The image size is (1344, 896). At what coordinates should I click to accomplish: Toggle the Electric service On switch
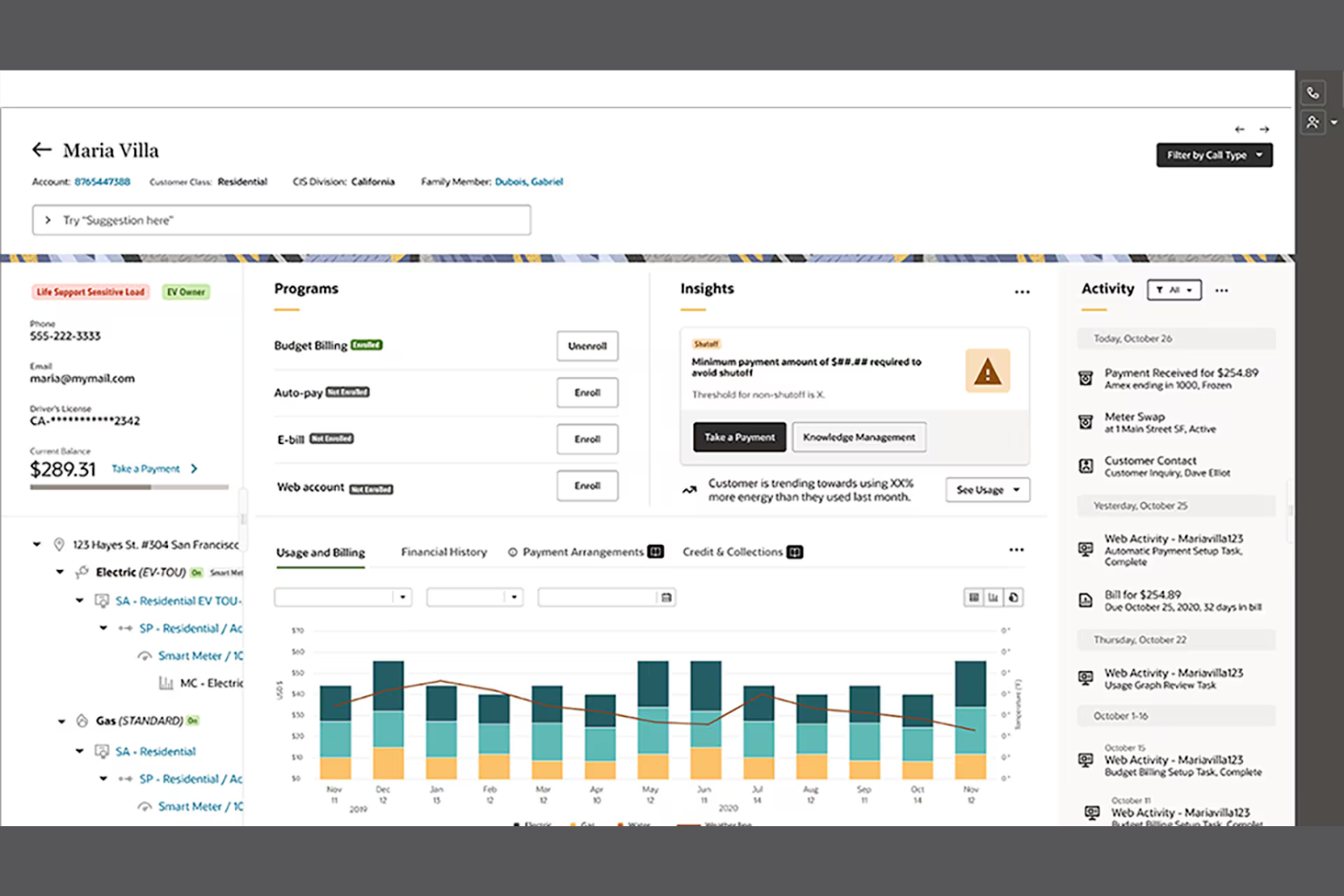coord(197,572)
